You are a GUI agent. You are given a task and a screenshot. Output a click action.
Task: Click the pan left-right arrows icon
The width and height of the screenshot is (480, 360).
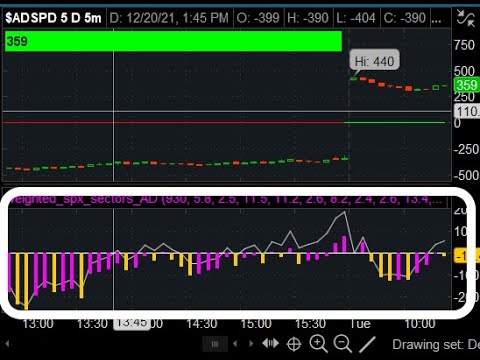click(x=270, y=343)
